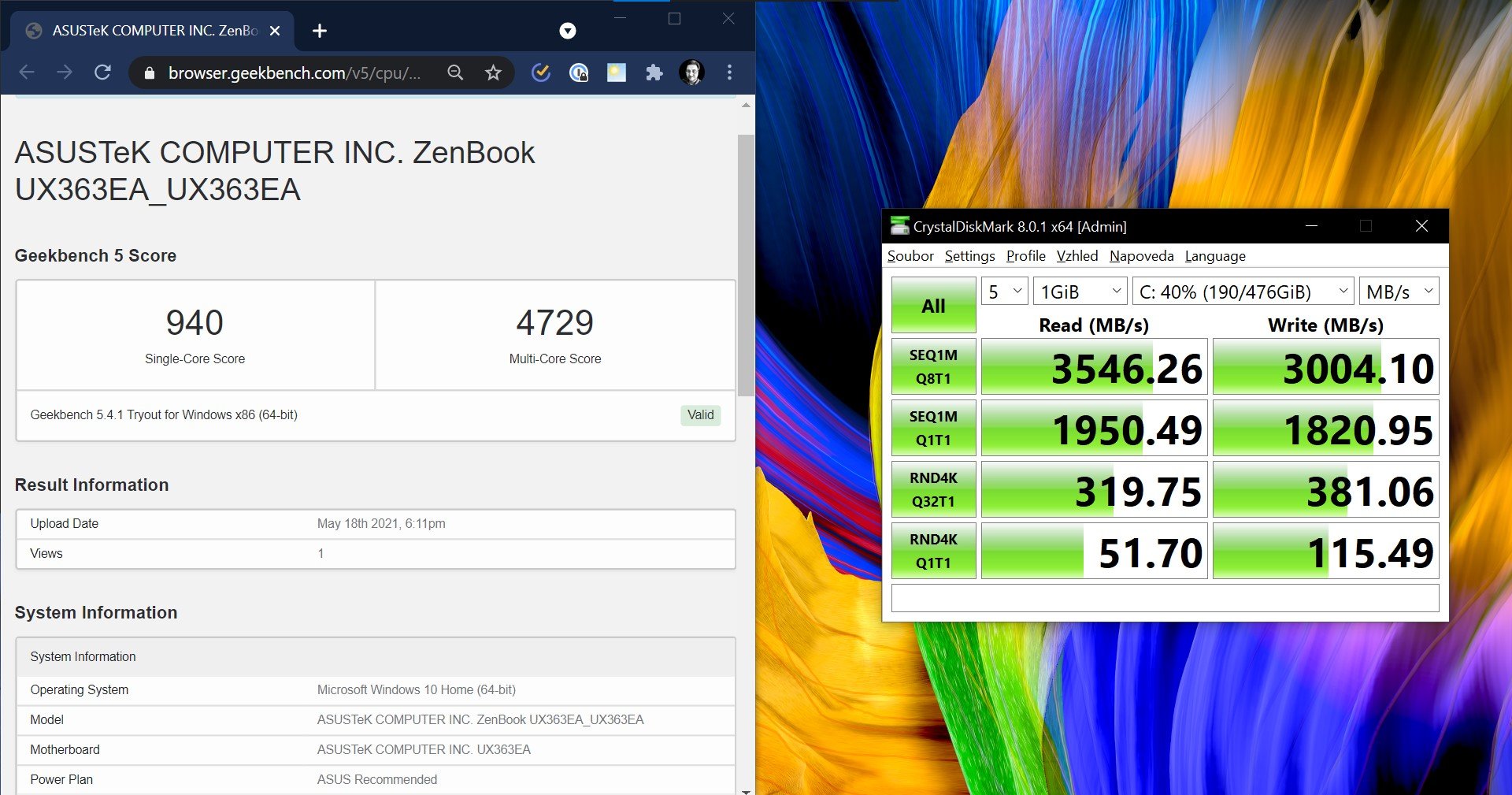Go back using browser back arrow
The height and width of the screenshot is (795, 1512).
pos(27,72)
